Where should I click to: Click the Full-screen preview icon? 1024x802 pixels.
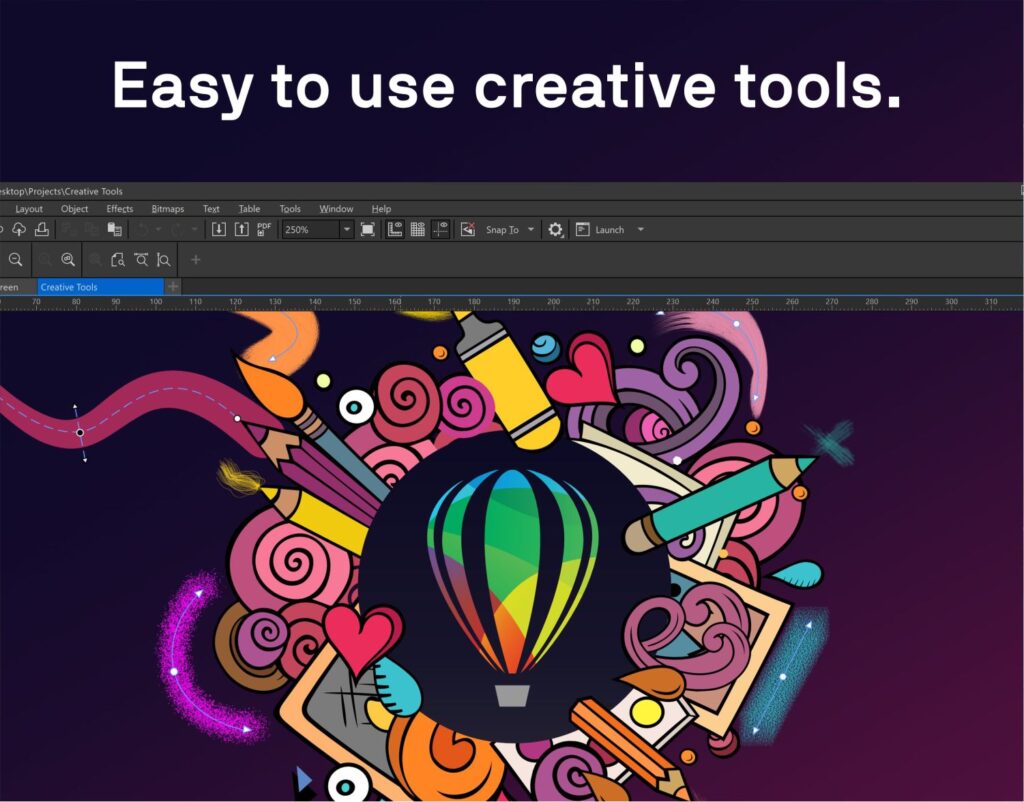point(368,230)
